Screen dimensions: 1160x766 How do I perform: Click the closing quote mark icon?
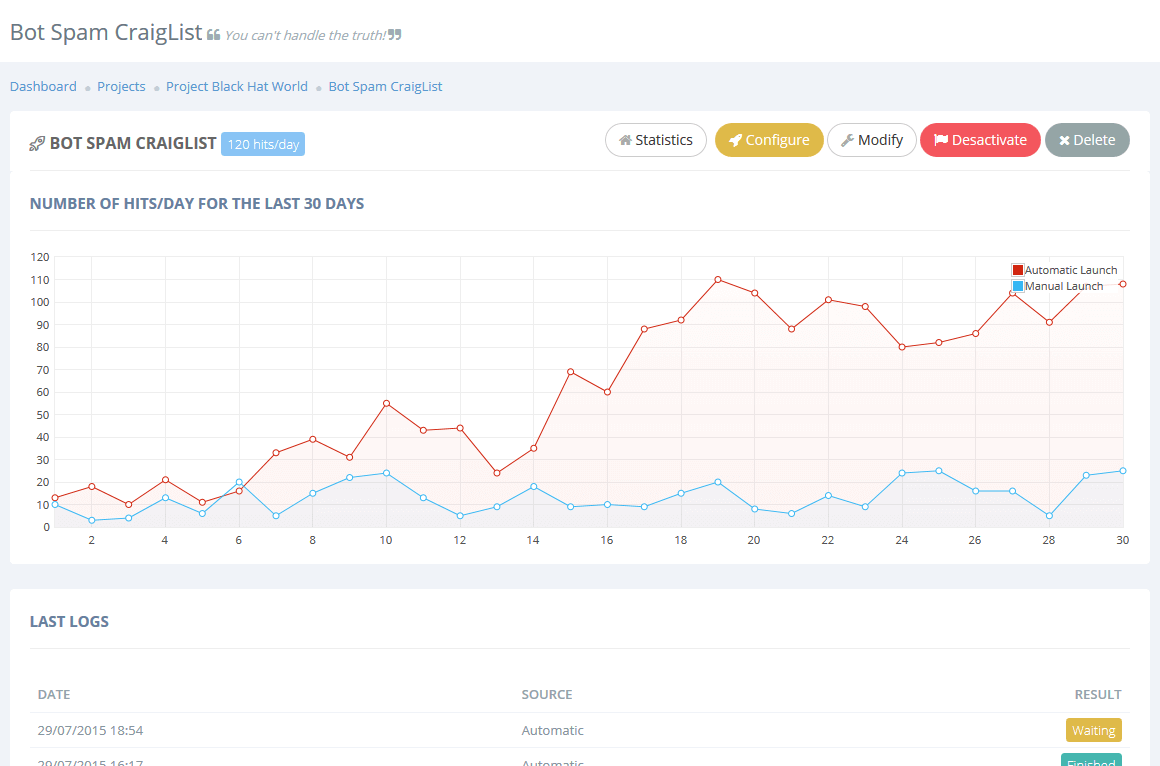(x=394, y=34)
